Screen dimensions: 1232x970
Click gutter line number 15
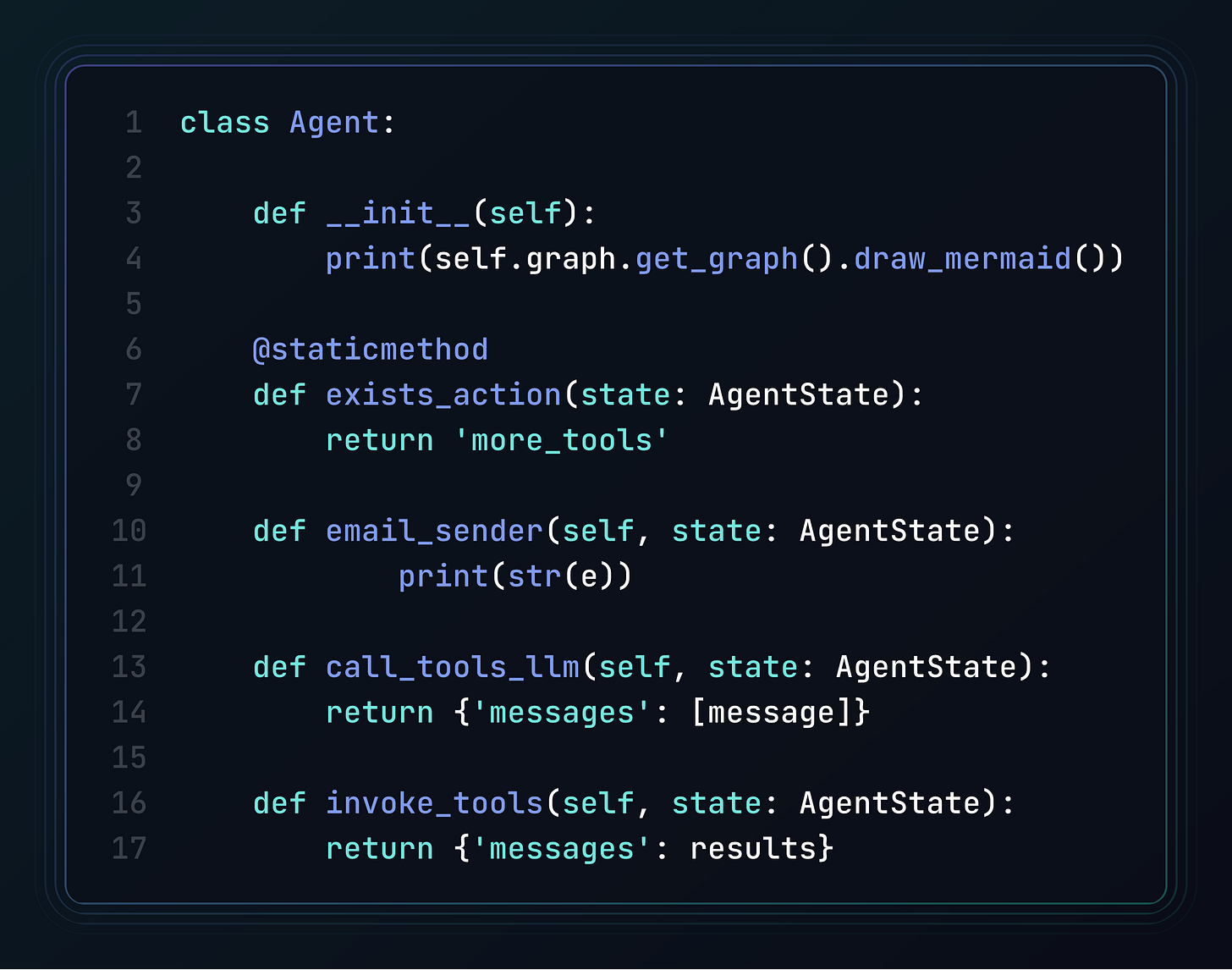pos(129,758)
